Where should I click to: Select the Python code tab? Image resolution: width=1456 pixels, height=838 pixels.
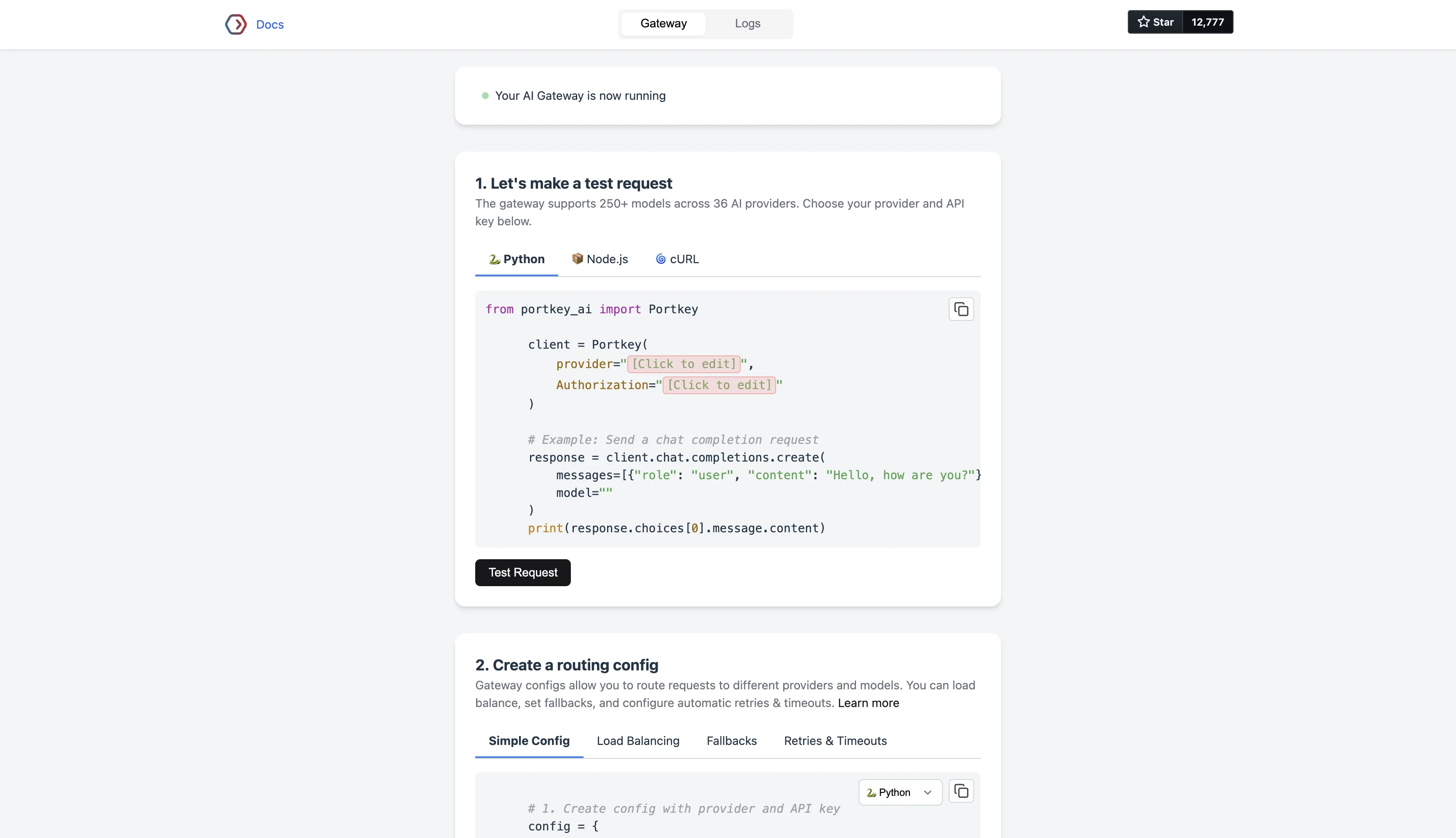517,259
